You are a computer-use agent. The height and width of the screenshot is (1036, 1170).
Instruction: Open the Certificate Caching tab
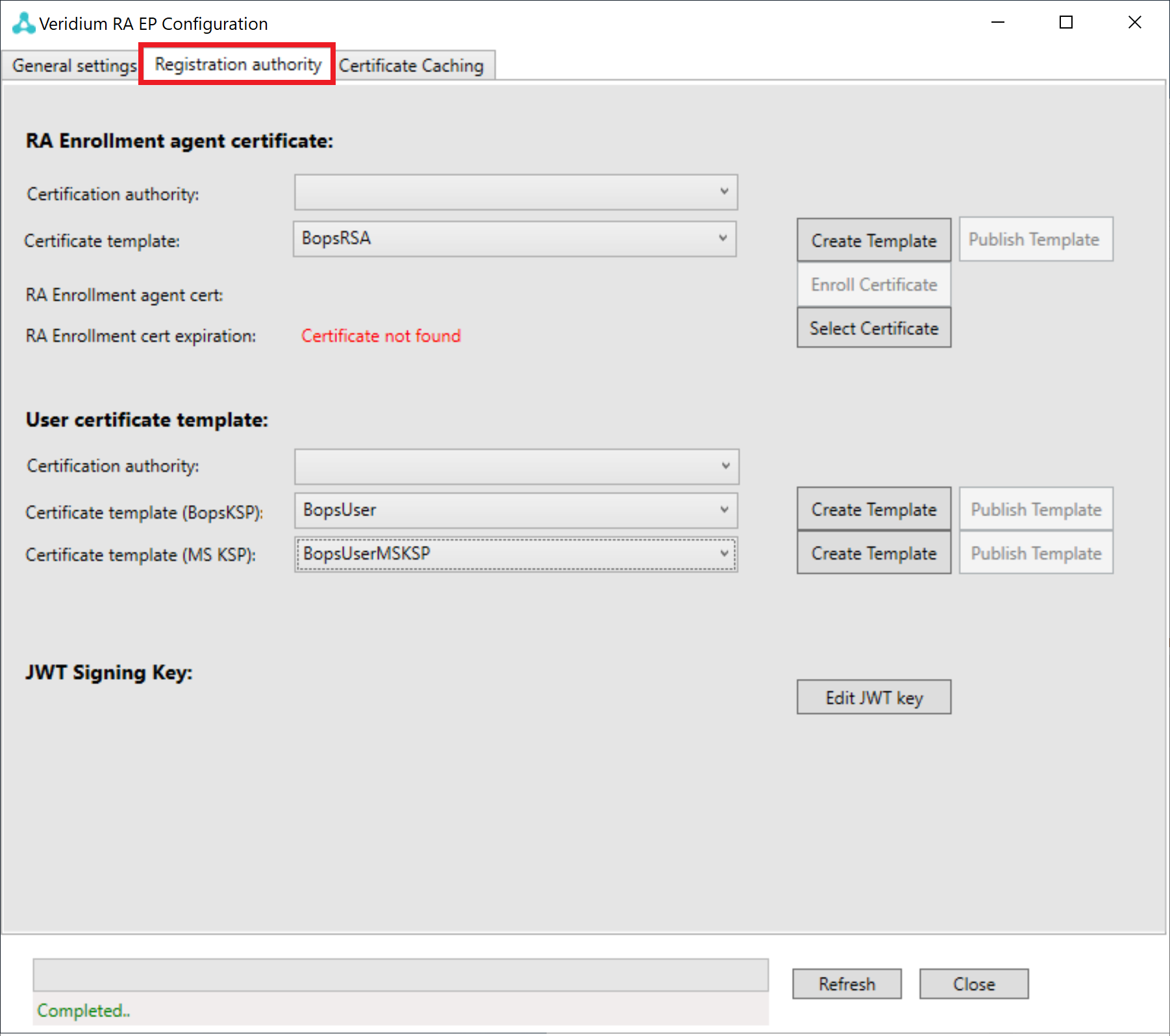pyautogui.click(x=411, y=66)
